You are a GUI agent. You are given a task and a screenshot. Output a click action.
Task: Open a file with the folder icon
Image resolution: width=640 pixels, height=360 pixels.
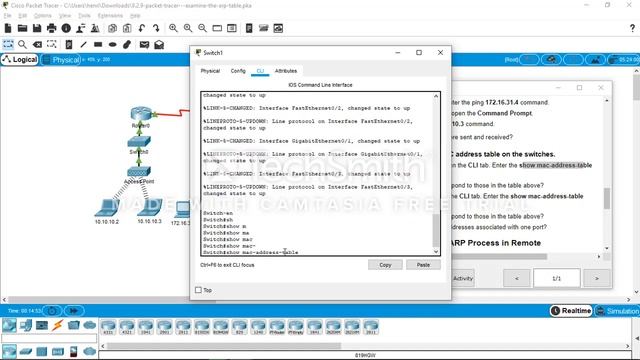pyautogui.click(x=22, y=28)
